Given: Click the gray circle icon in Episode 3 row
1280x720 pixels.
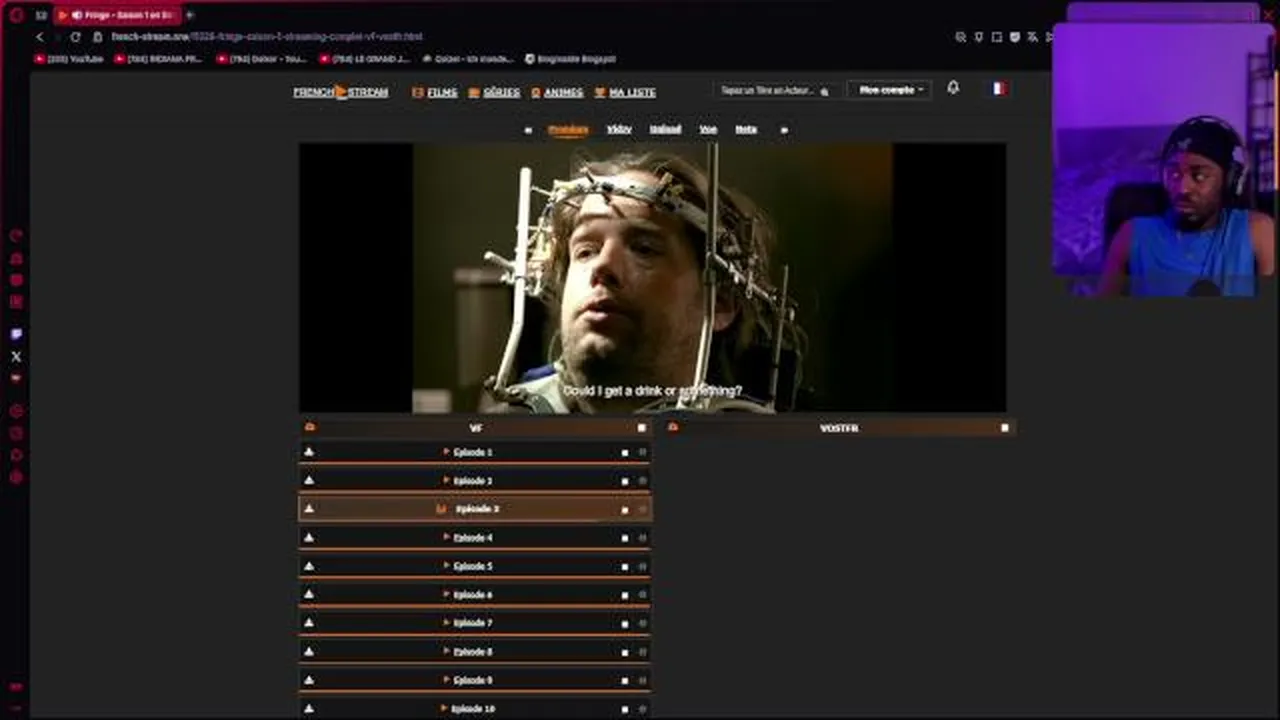Looking at the screenshot, I should point(642,510).
